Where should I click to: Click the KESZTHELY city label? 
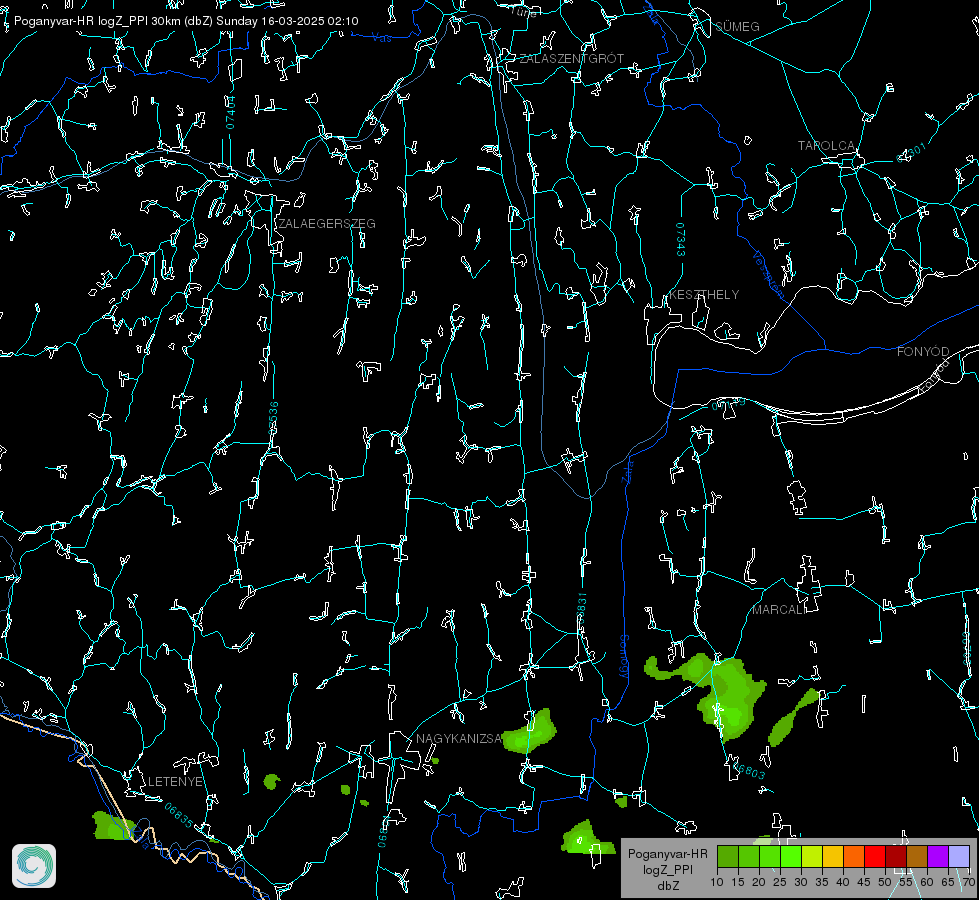(x=704, y=295)
